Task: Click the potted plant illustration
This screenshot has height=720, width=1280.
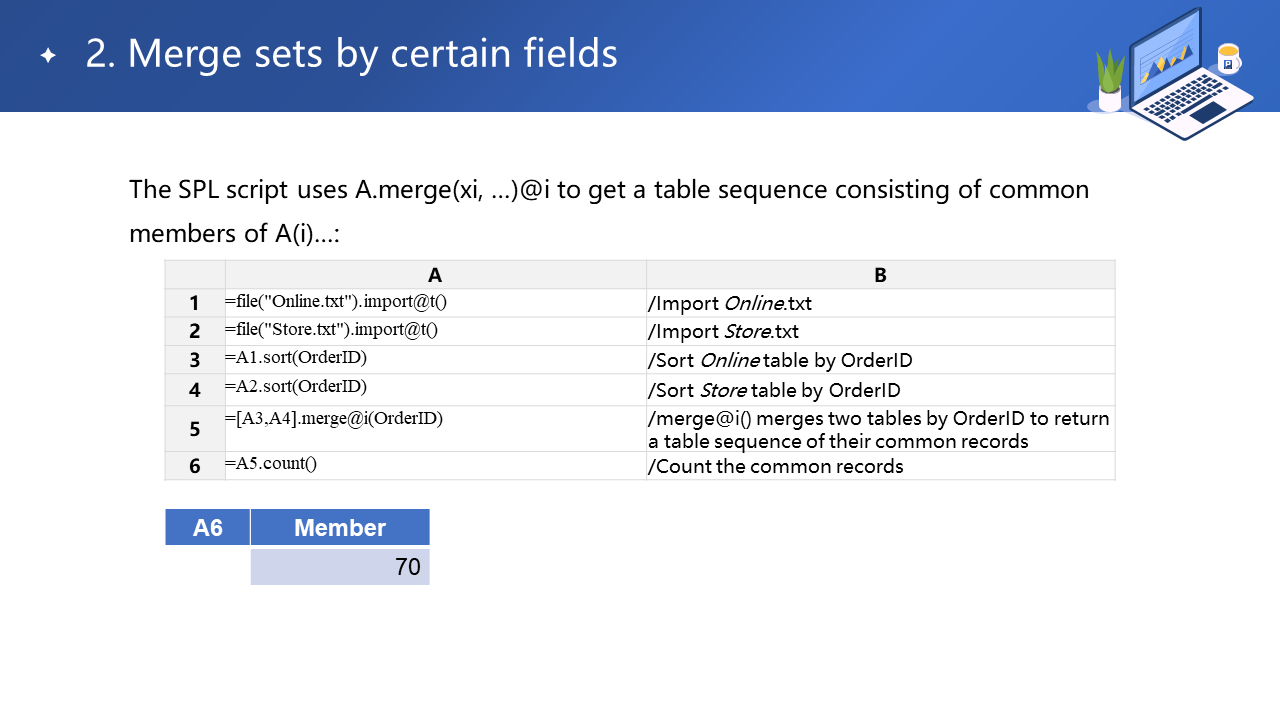Action: tap(1110, 82)
